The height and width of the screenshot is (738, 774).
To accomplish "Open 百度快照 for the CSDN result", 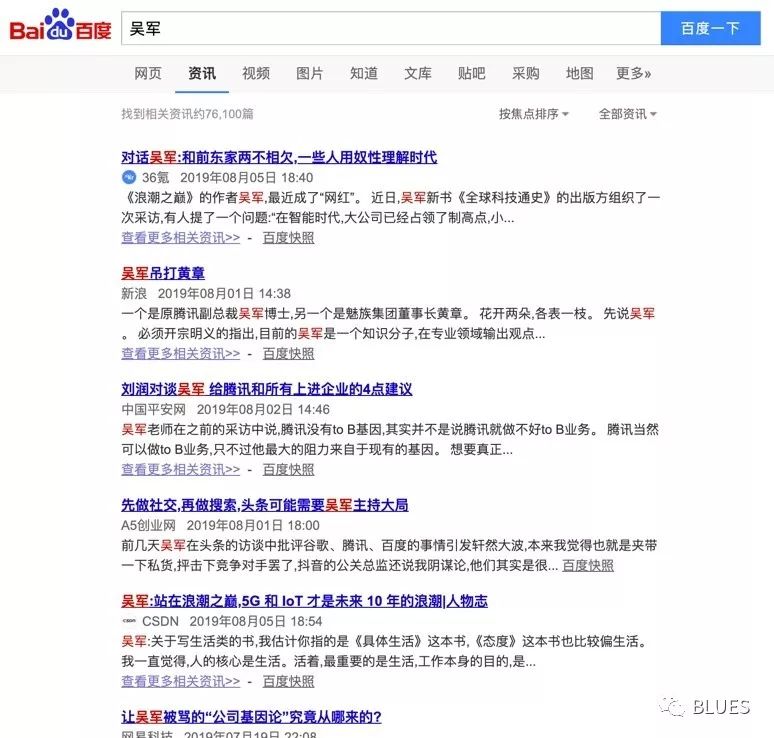I will tap(288, 681).
